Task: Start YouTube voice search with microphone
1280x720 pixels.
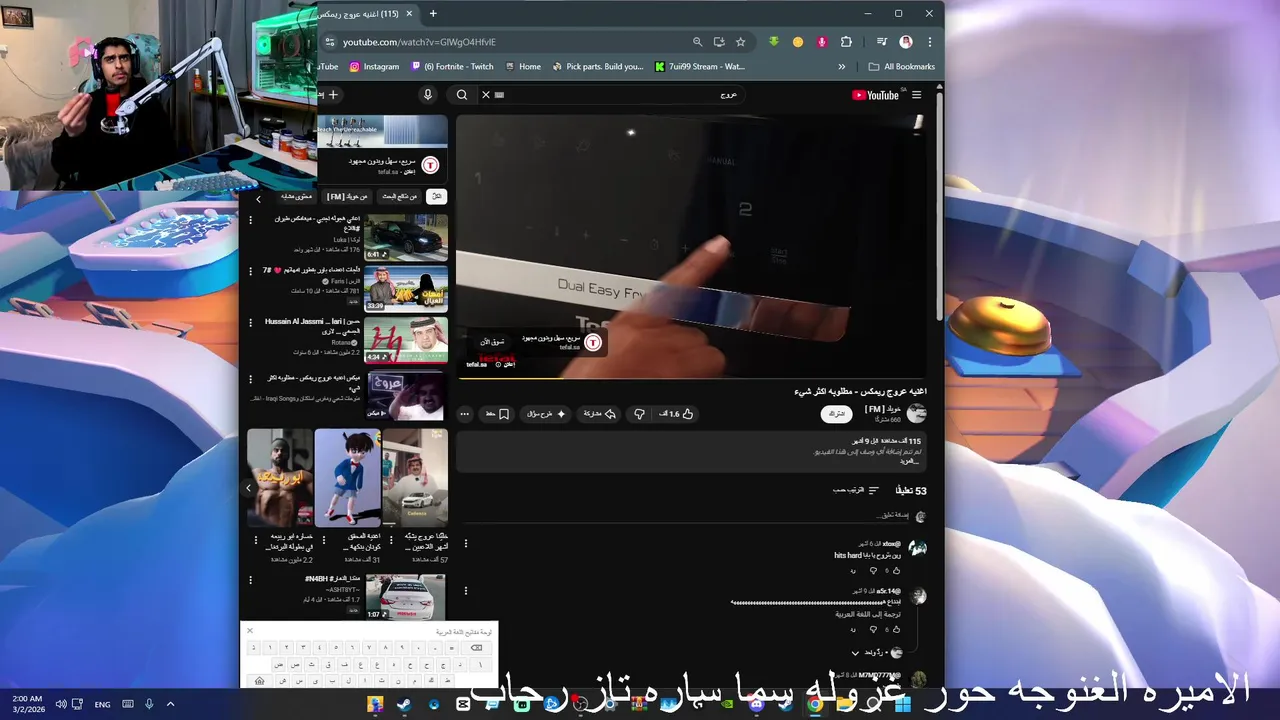Action: coord(428,95)
